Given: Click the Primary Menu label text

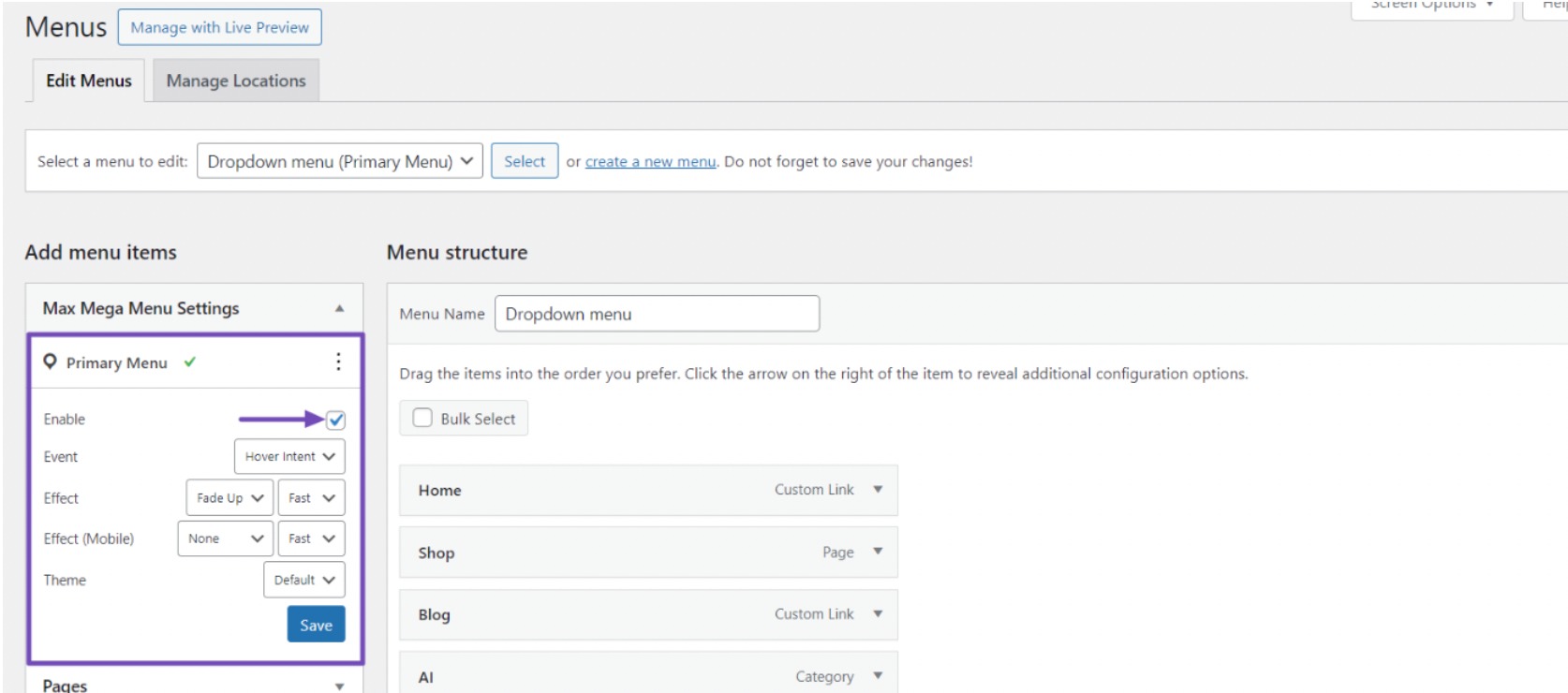Looking at the screenshot, I should (117, 362).
